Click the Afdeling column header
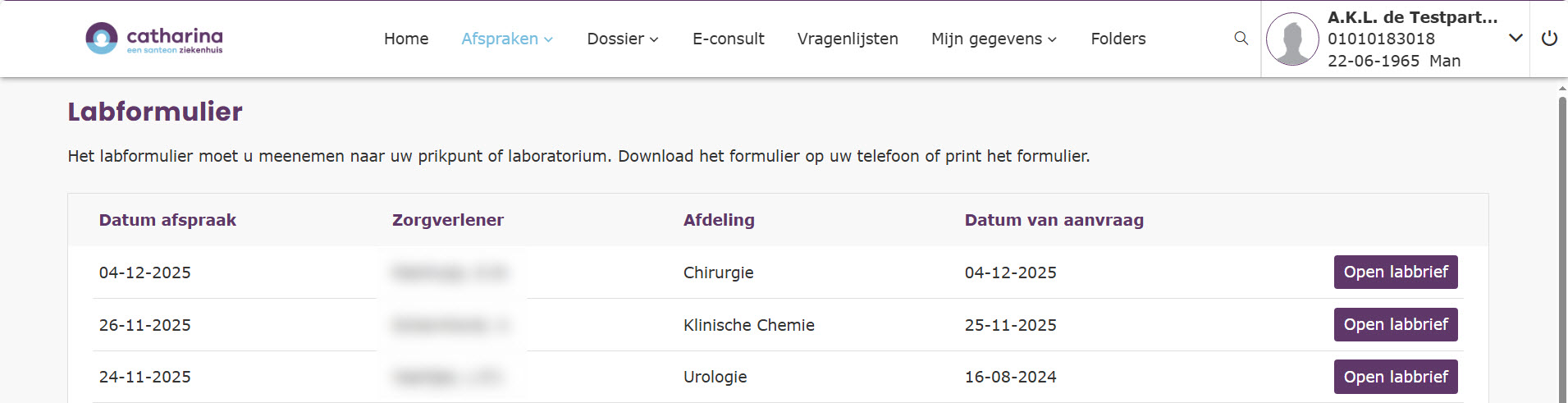 (719, 220)
